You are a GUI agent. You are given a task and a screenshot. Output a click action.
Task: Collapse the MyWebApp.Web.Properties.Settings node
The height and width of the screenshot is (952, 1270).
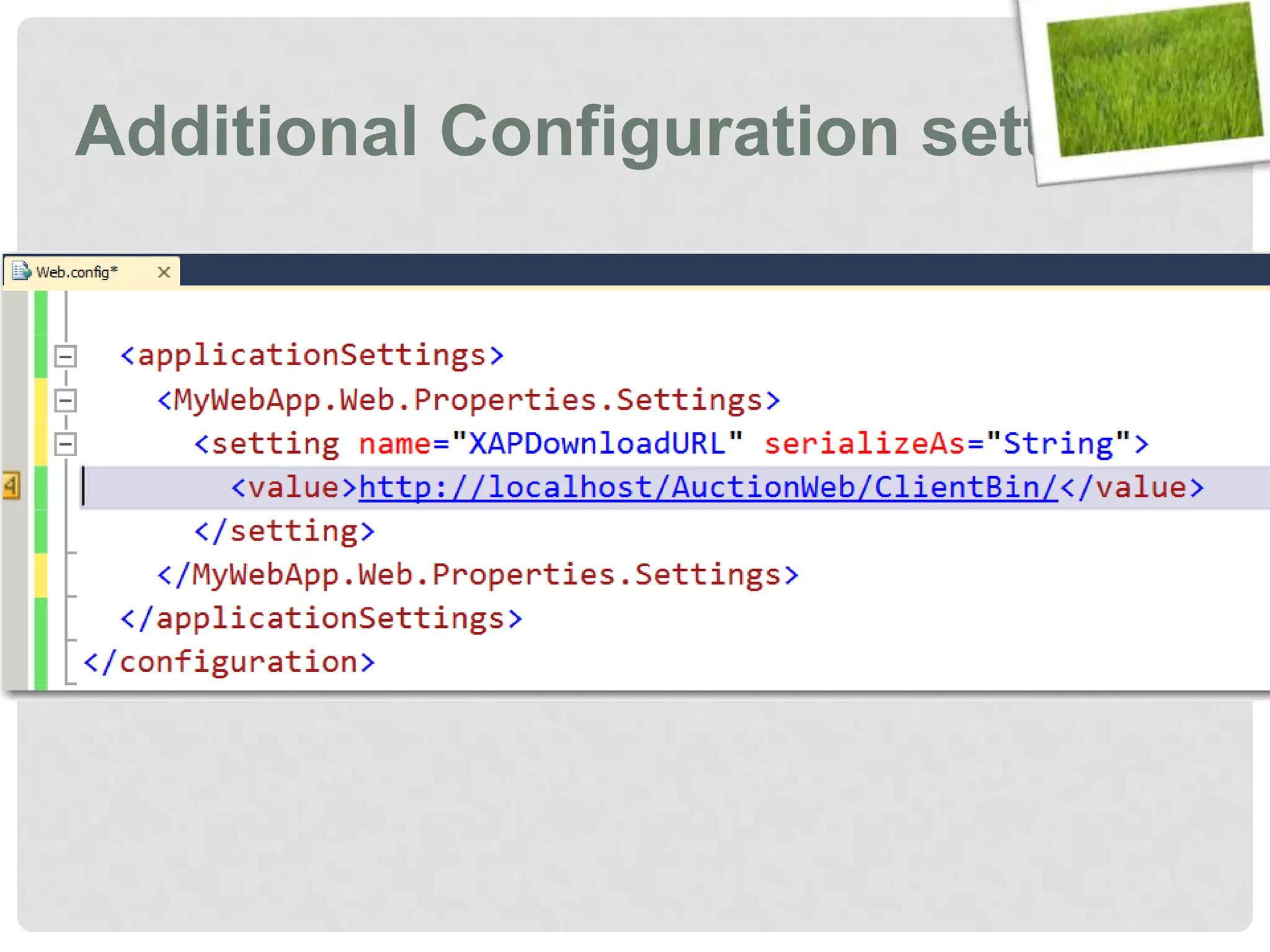(x=65, y=400)
